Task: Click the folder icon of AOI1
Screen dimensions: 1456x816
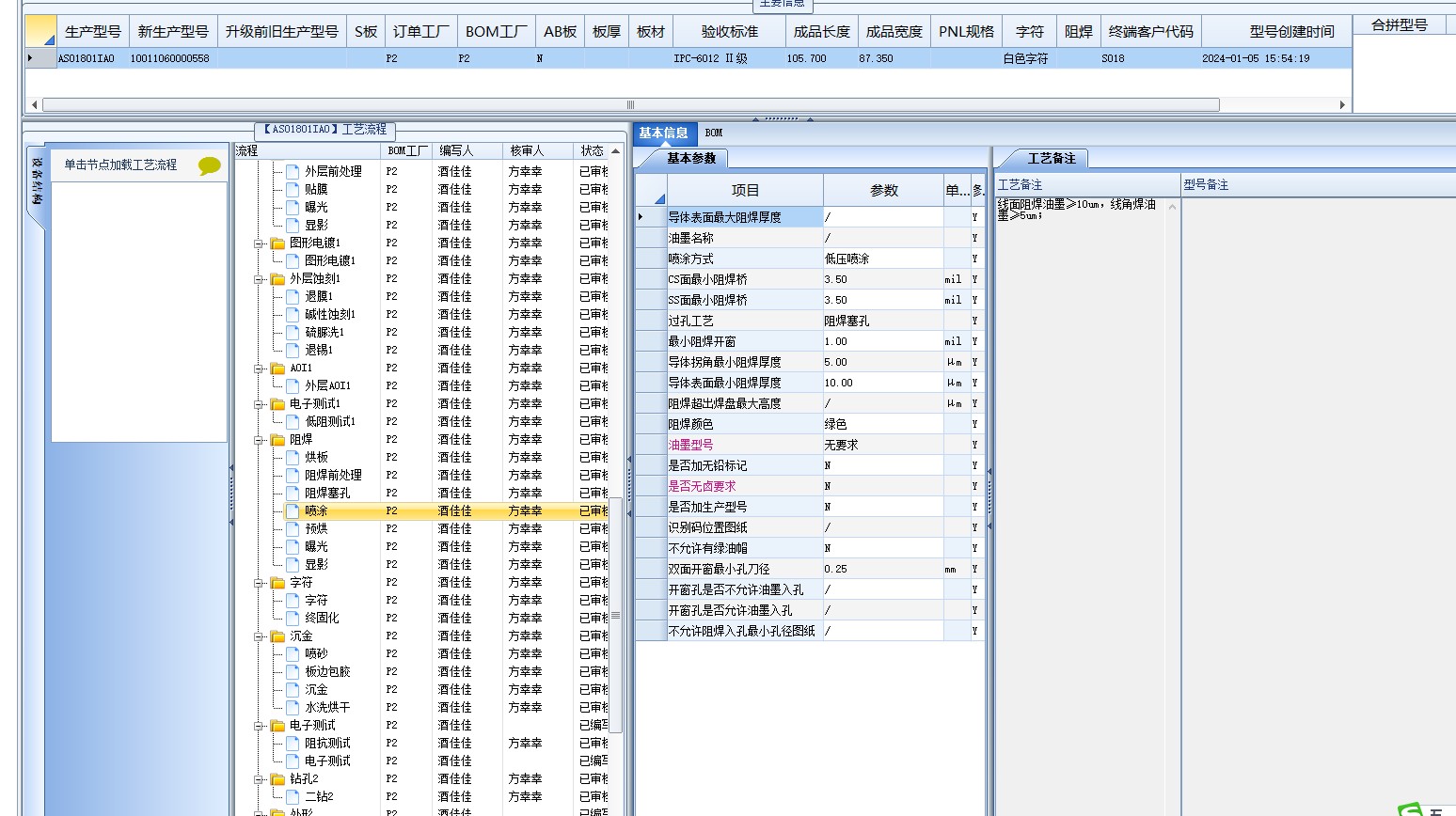Action: click(x=277, y=368)
